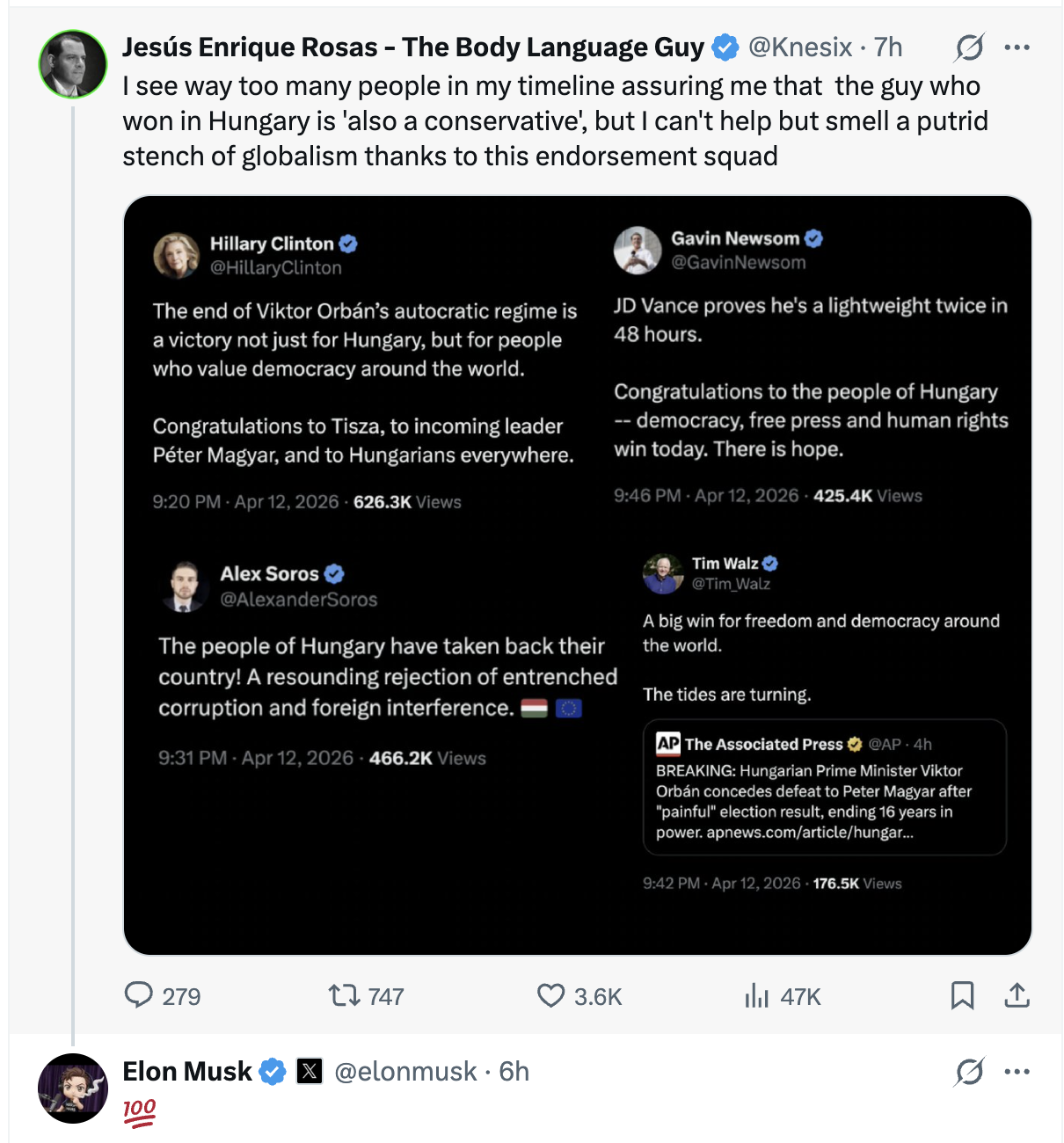1064x1143 pixels.
Task: Open Elon Musk's profile avatar
Action: [73, 1088]
